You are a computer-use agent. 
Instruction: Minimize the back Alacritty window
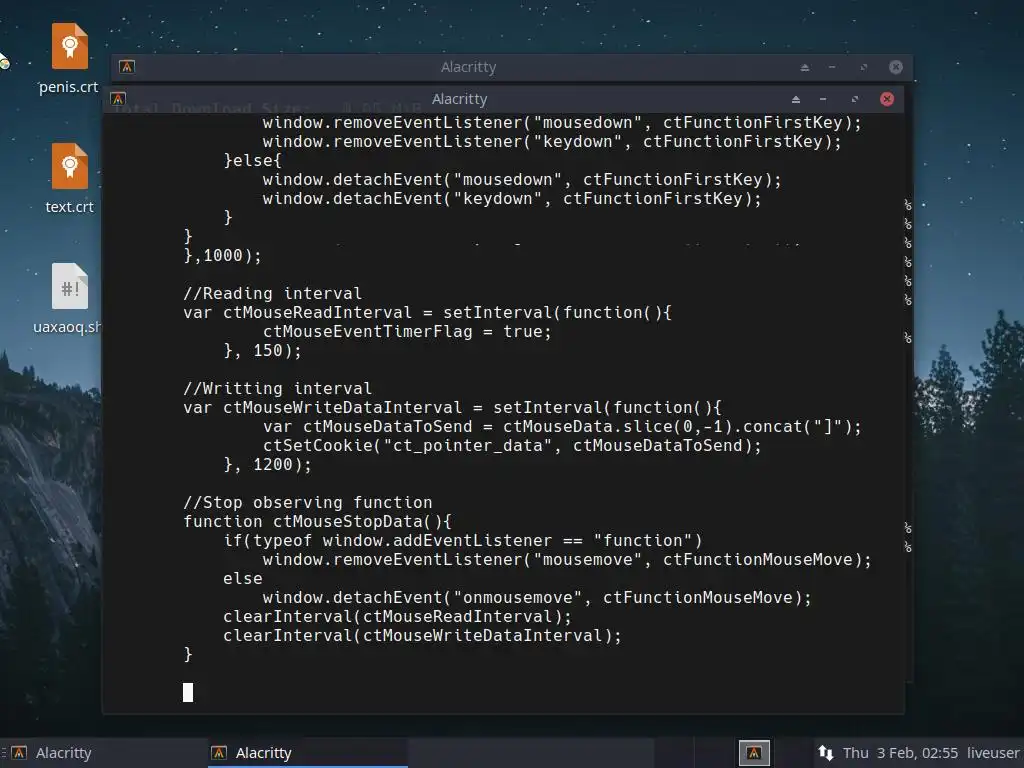[832, 67]
